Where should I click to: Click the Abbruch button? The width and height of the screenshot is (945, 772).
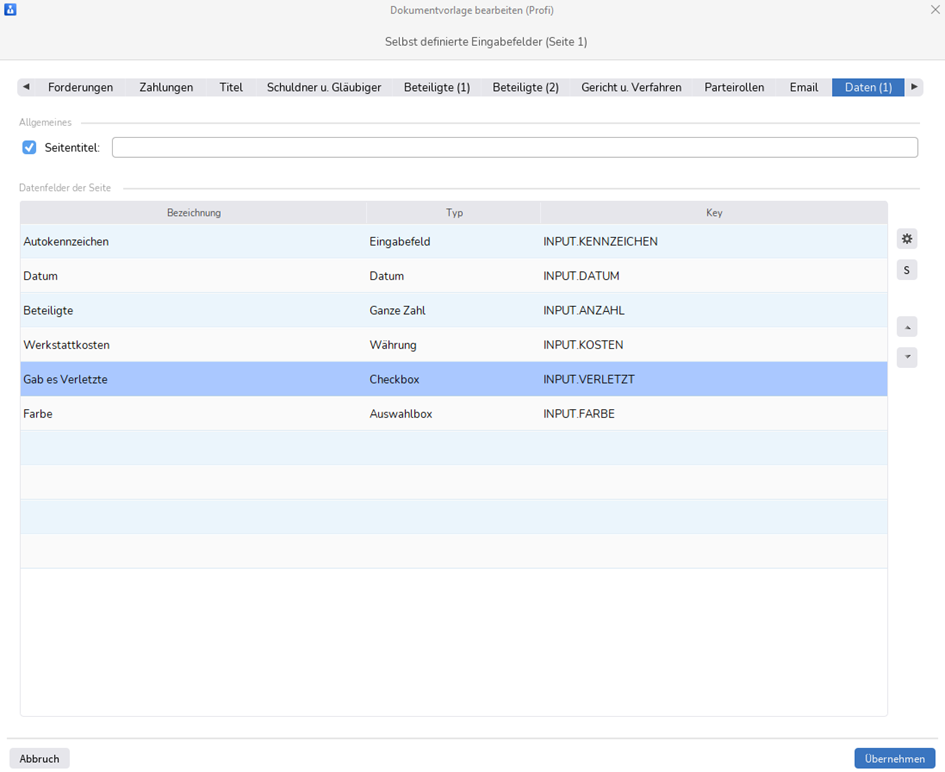[x=39, y=759]
